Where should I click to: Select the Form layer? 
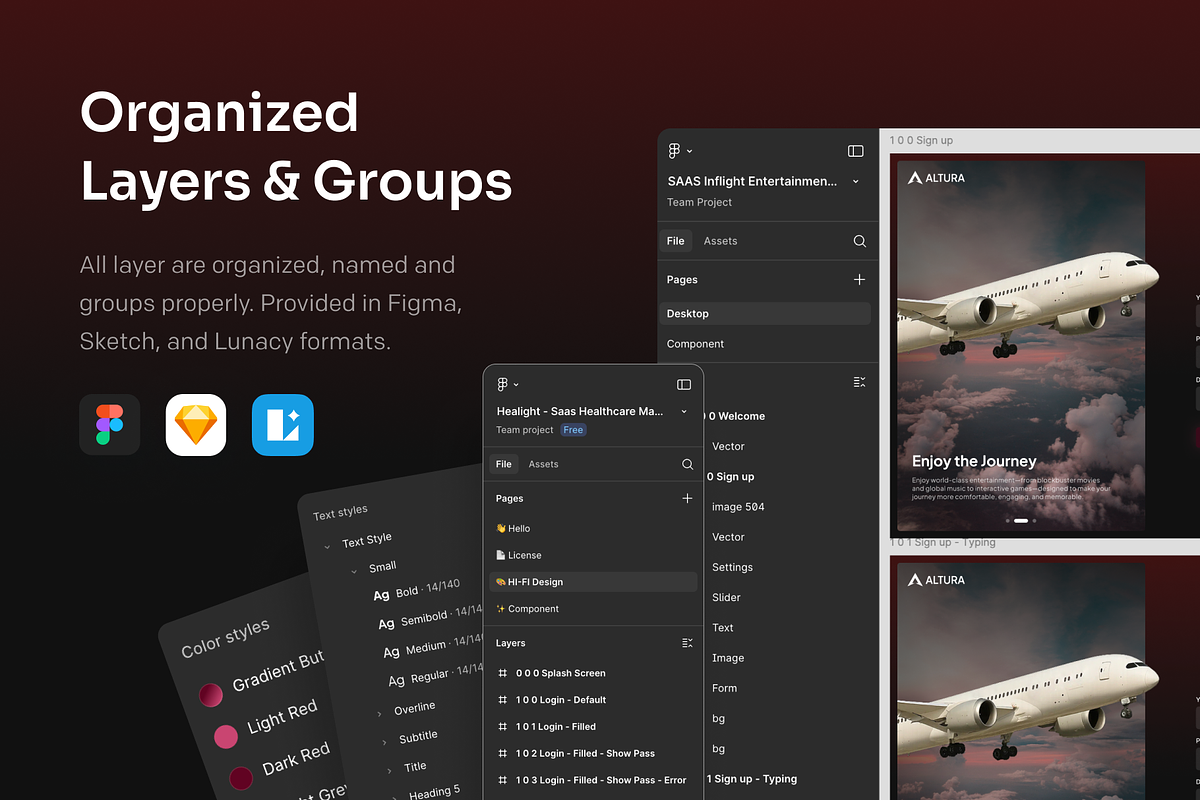tap(724, 688)
